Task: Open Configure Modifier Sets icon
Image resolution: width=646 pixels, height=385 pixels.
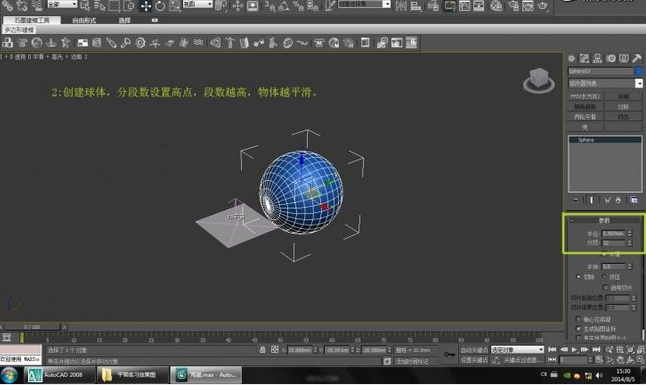Action: (x=634, y=200)
